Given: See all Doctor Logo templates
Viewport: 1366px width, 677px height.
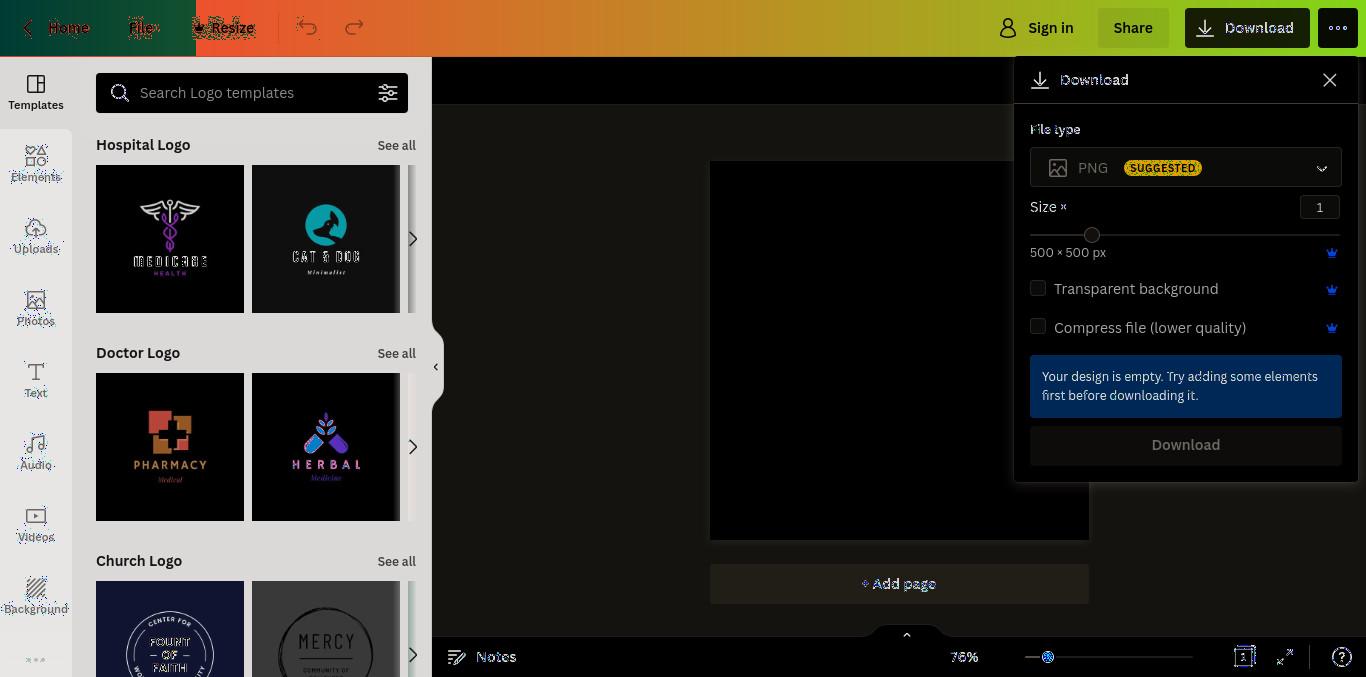Looking at the screenshot, I should point(397,353).
